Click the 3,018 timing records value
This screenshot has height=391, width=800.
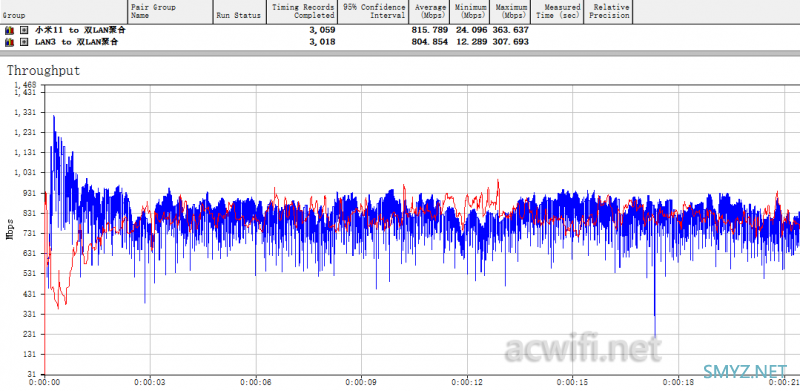(322, 42)
